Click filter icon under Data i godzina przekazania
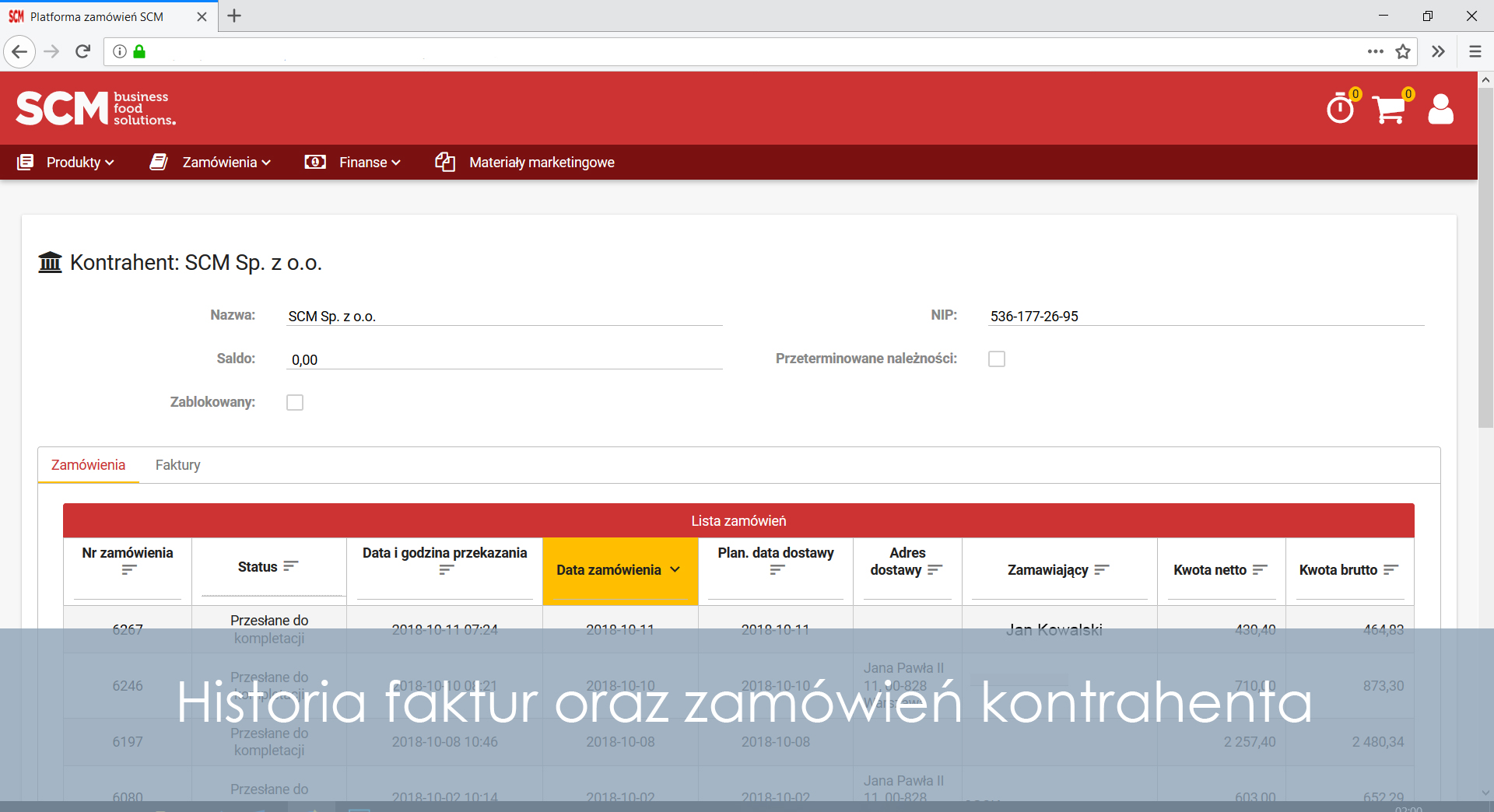Viewport: 1494px width, 812px height. pos(446,570)
